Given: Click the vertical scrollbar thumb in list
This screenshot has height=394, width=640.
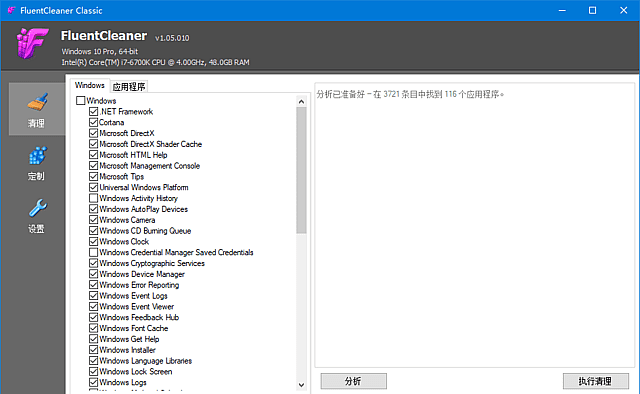Looking at the screenshot, I should click(301, 170).
